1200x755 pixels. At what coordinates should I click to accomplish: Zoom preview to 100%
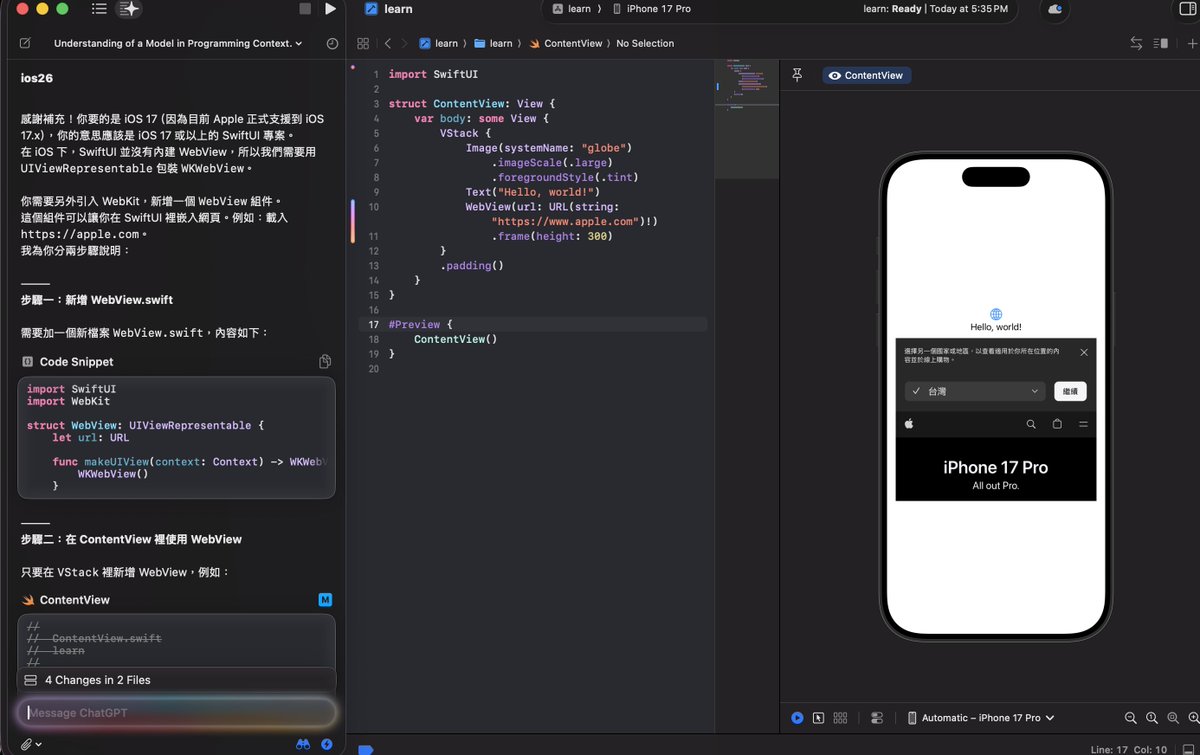point(1152,718)
